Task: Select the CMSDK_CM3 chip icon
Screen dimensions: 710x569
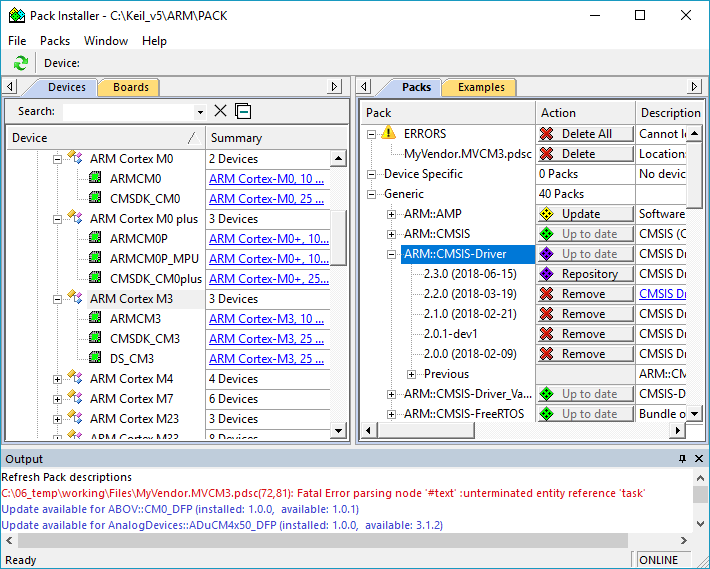Action: tap(95, 338)
